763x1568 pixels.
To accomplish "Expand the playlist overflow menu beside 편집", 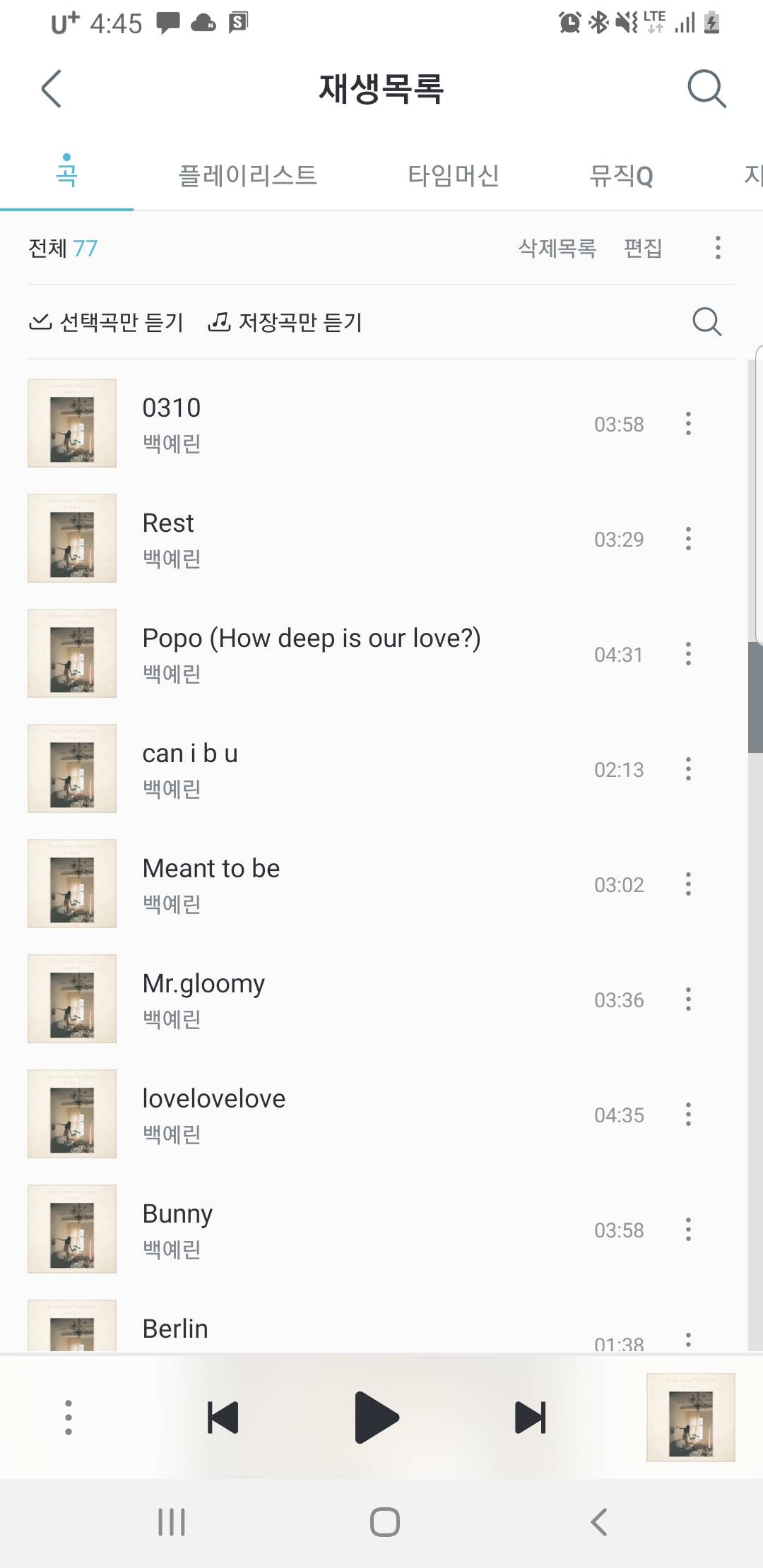I will pyautogui.click(x=718, y=248).
